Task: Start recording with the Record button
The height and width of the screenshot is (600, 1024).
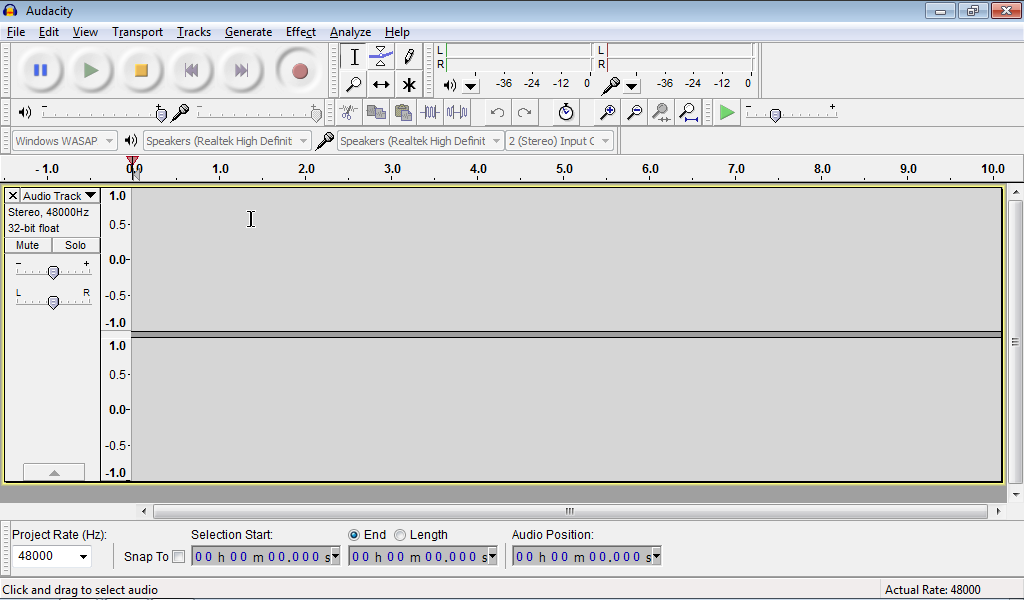Action: pos(300,71)
